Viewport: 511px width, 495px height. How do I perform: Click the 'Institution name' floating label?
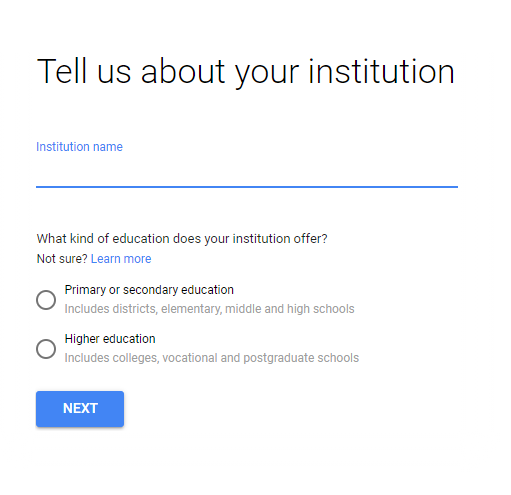(79, 147)
